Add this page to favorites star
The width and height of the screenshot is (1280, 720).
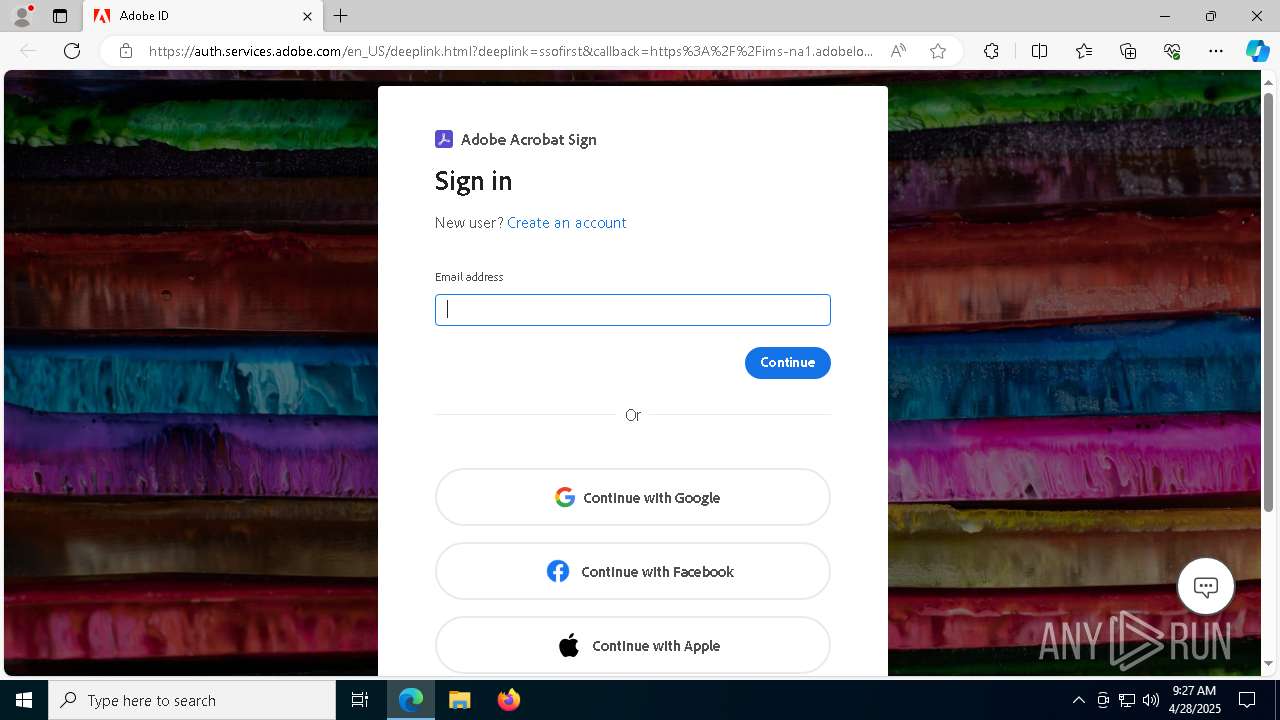click(938, 51)
